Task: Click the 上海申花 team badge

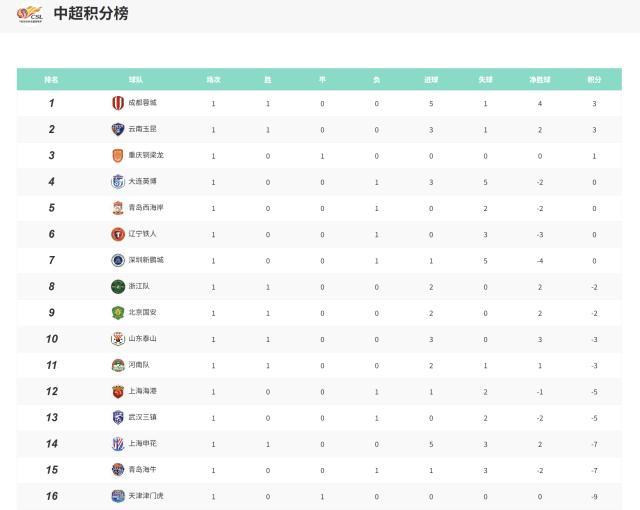Action: (118, 443)
